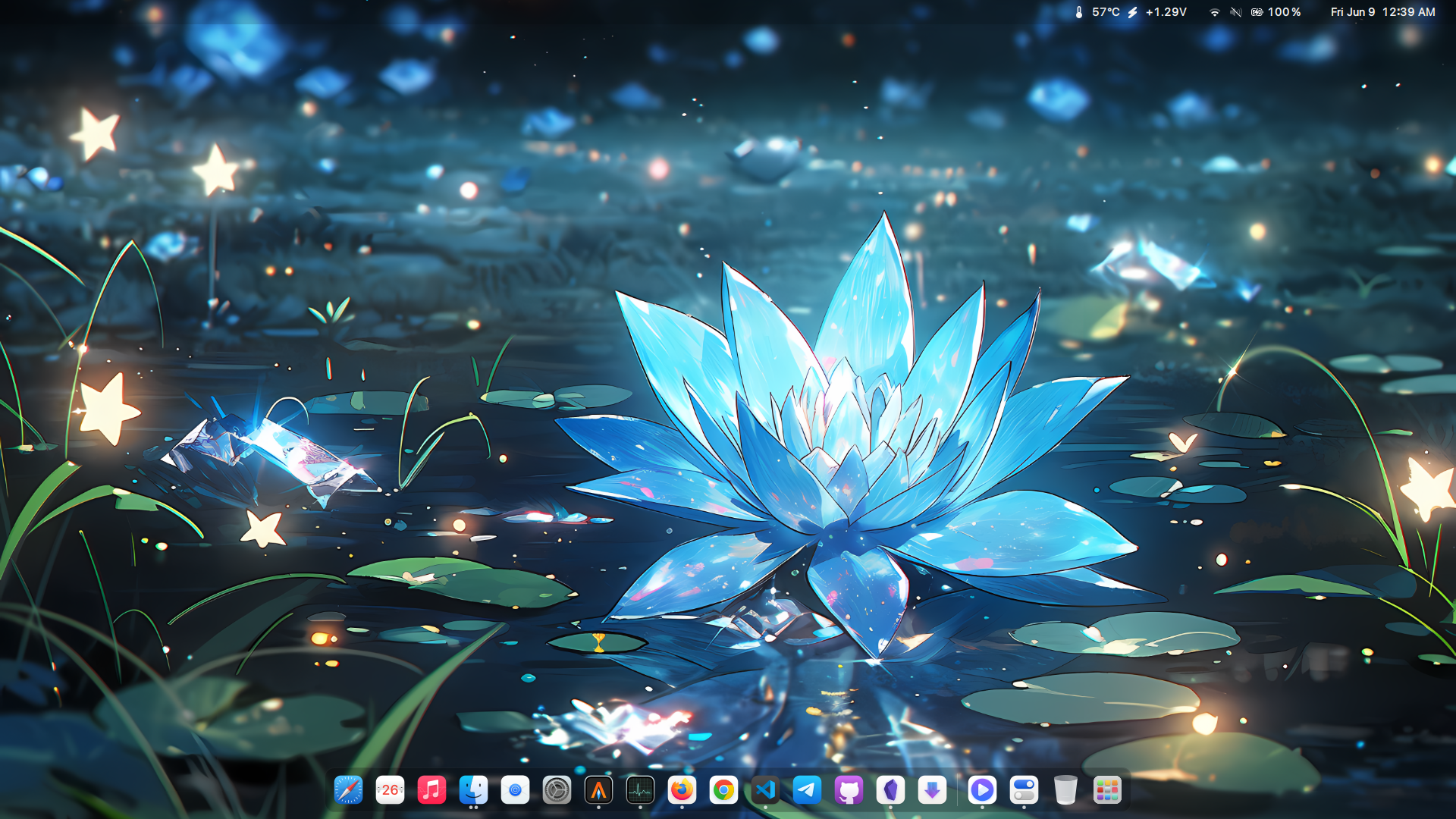Screen dimensions: 1456x819
Task: Open the Trash in the dock
Action: click(x=1065, y=790)
